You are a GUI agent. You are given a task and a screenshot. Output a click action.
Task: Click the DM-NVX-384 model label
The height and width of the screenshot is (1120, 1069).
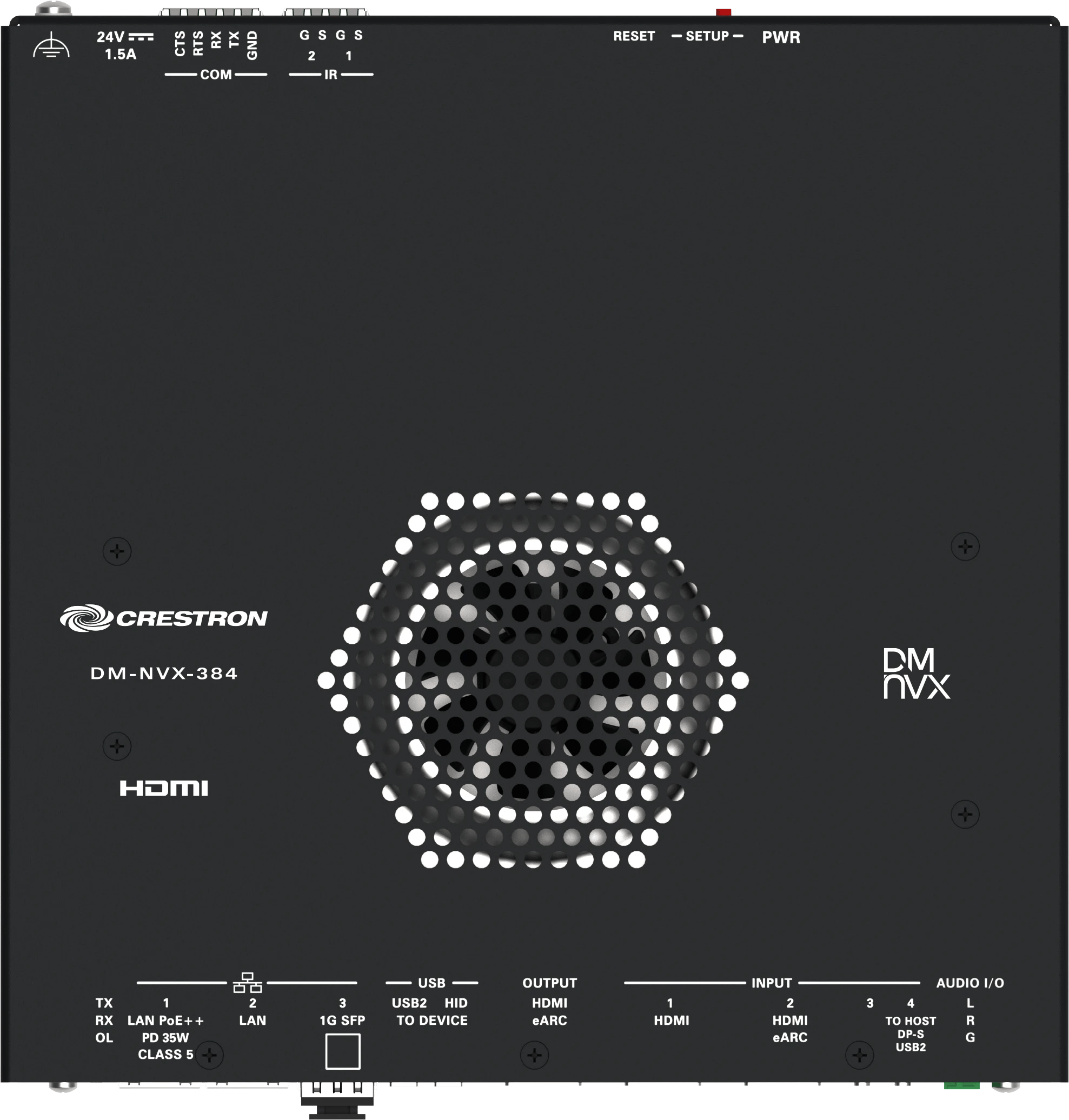[163, 674]
